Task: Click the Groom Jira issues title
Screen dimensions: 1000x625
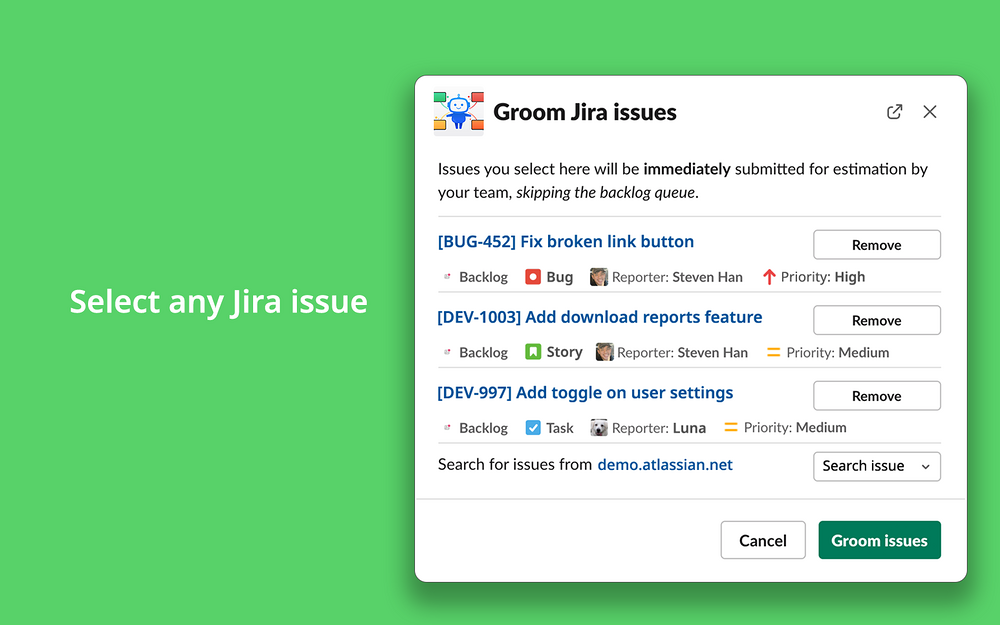Action: [x=584, y=112]
